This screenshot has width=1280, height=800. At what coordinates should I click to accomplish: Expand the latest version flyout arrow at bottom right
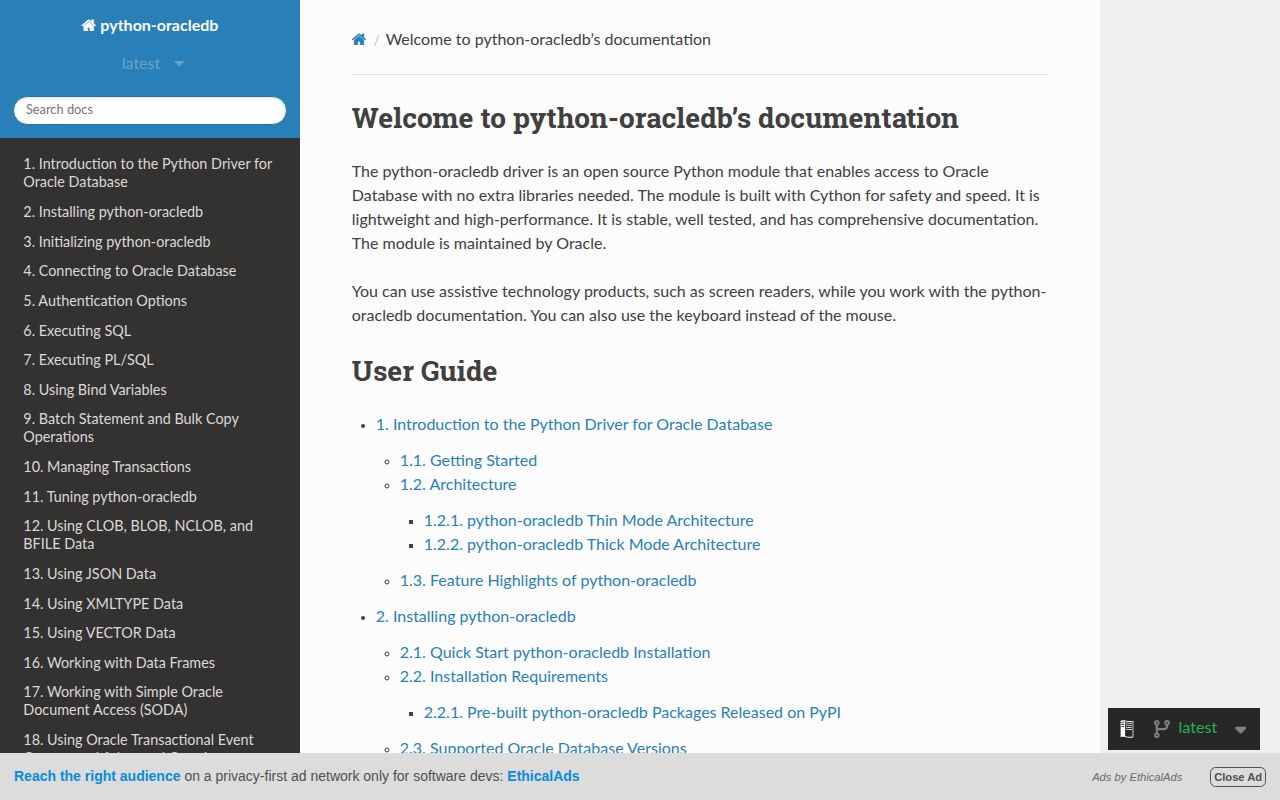(1241, 730)
